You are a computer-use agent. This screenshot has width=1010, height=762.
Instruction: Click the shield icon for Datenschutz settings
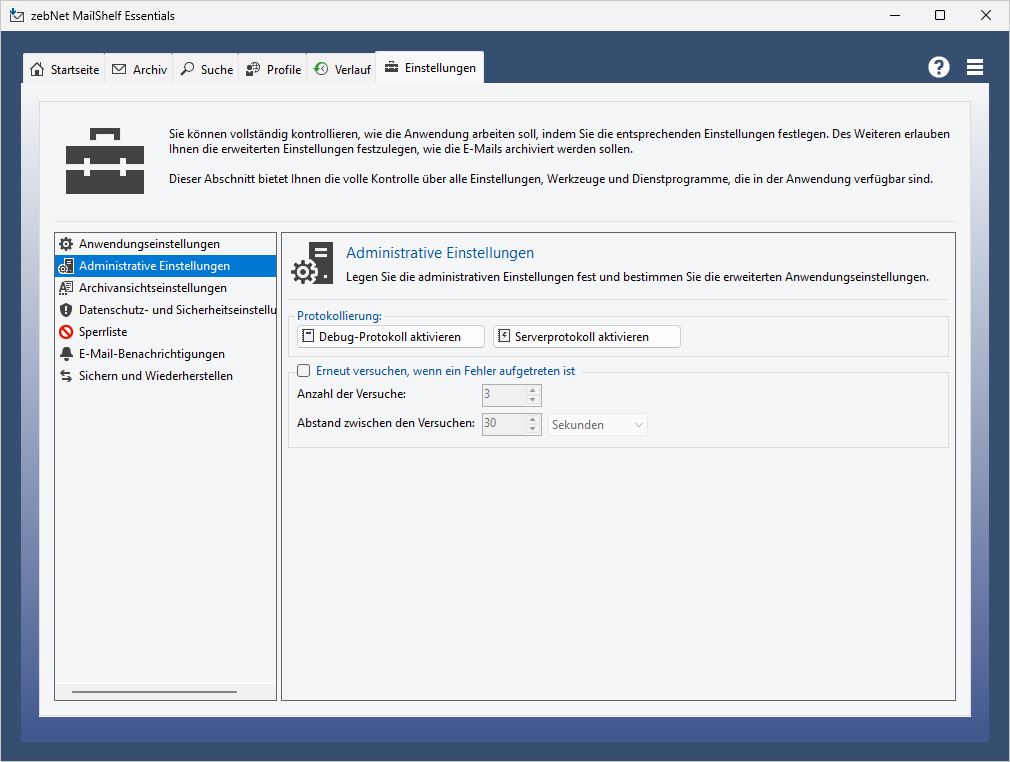[66, 310]
